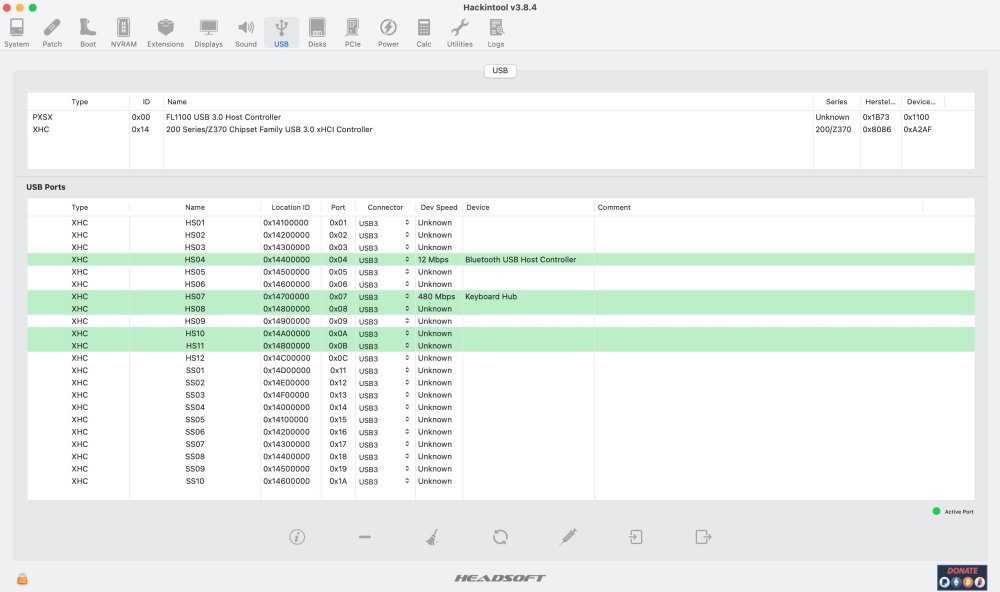Image resolution: width=1000 pixels, height=592 pixels.
Task: Open the Sound toolbar section
Action: [246, 33]
